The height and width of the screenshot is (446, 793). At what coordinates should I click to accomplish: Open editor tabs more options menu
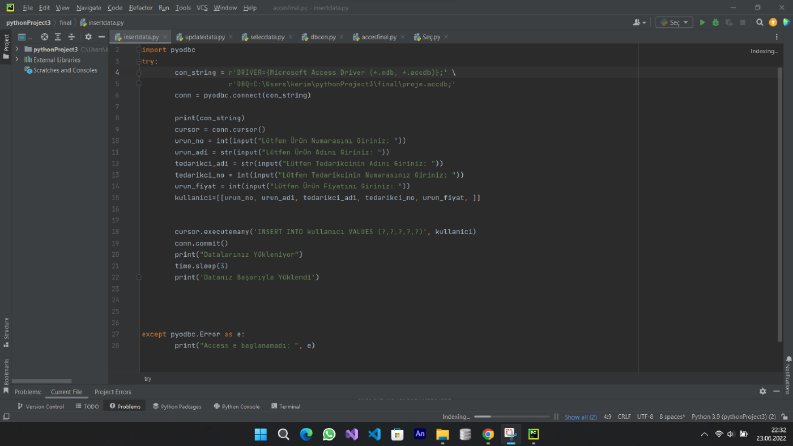[x=777, y=37]
